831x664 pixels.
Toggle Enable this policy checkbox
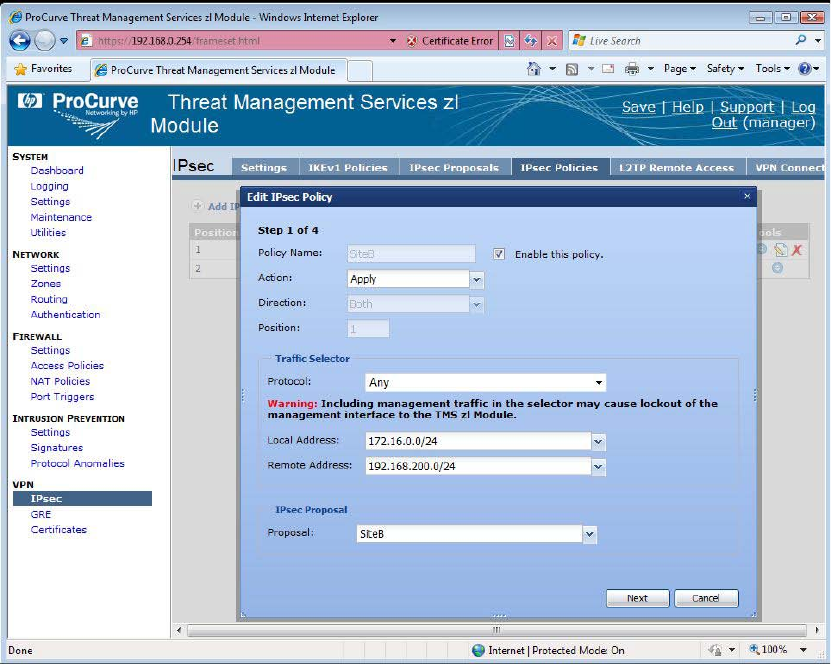point(499,254)
